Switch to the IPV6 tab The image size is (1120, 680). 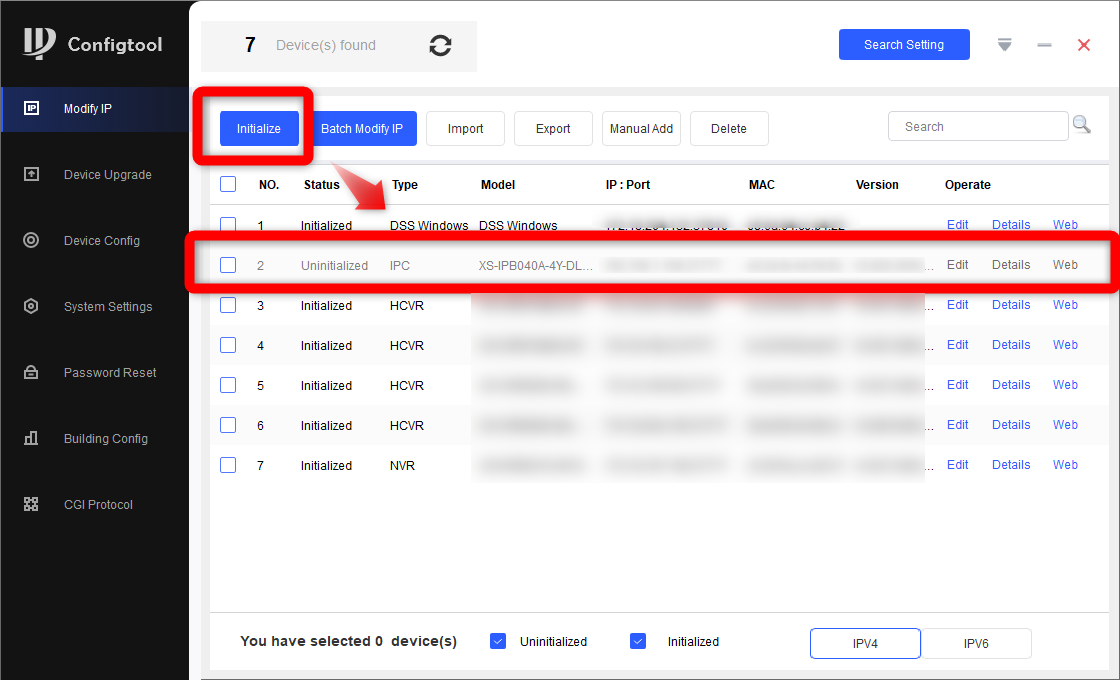click(x=976, y=644)
